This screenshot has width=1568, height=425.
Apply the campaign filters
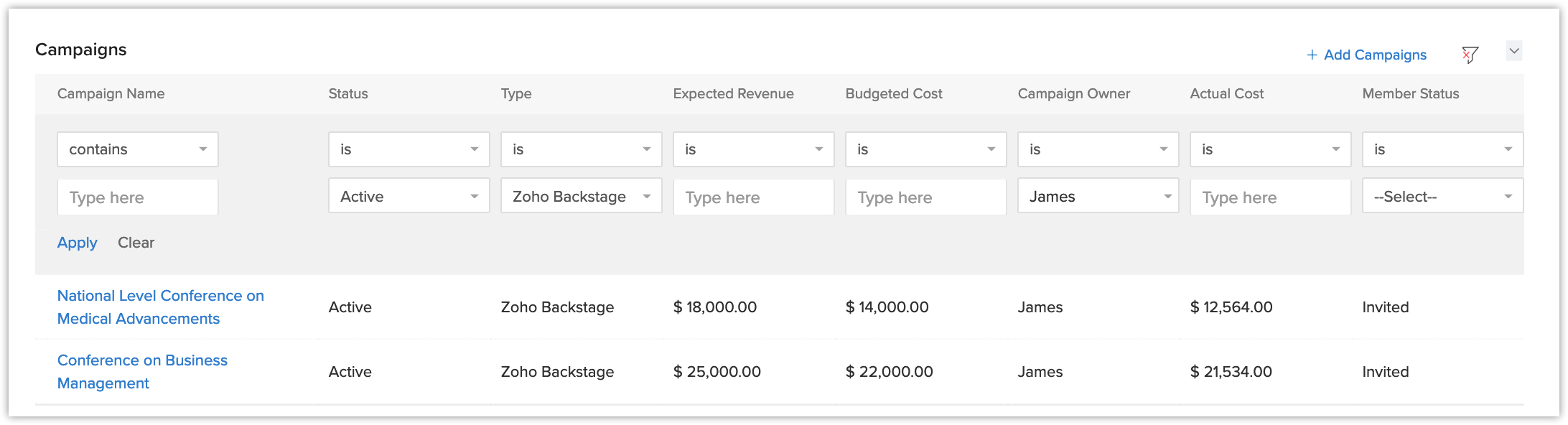pos(77,243)
